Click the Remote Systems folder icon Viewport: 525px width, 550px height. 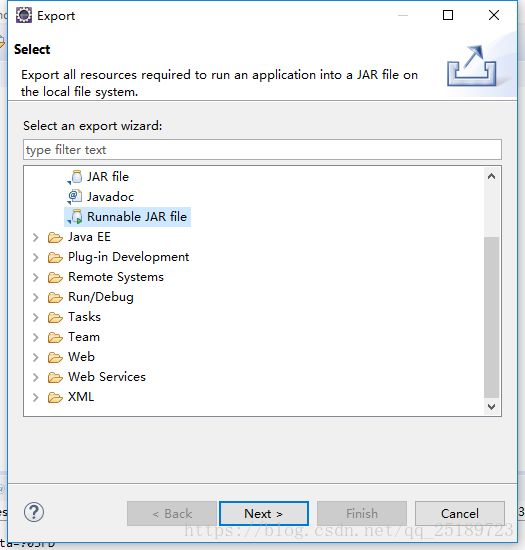55,277
